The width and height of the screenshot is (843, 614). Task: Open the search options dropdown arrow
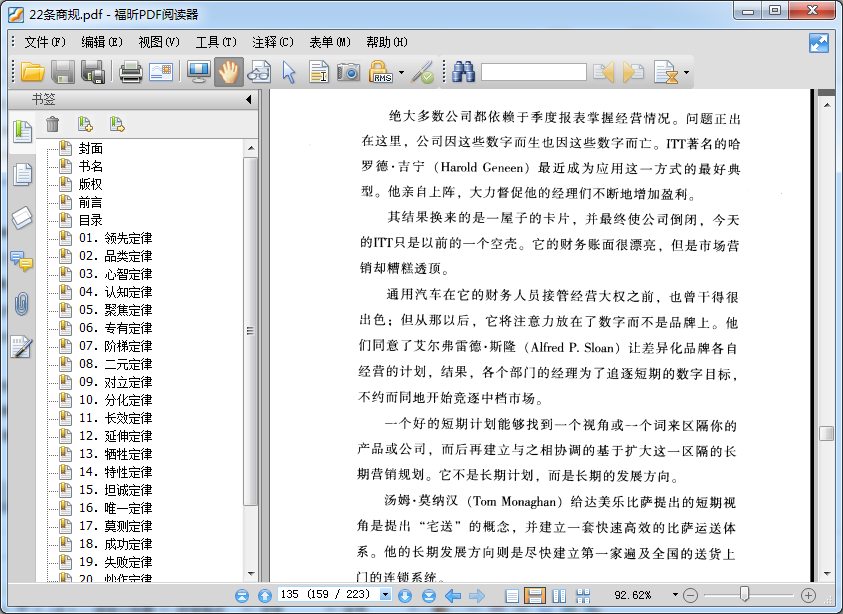pos(687,72)
